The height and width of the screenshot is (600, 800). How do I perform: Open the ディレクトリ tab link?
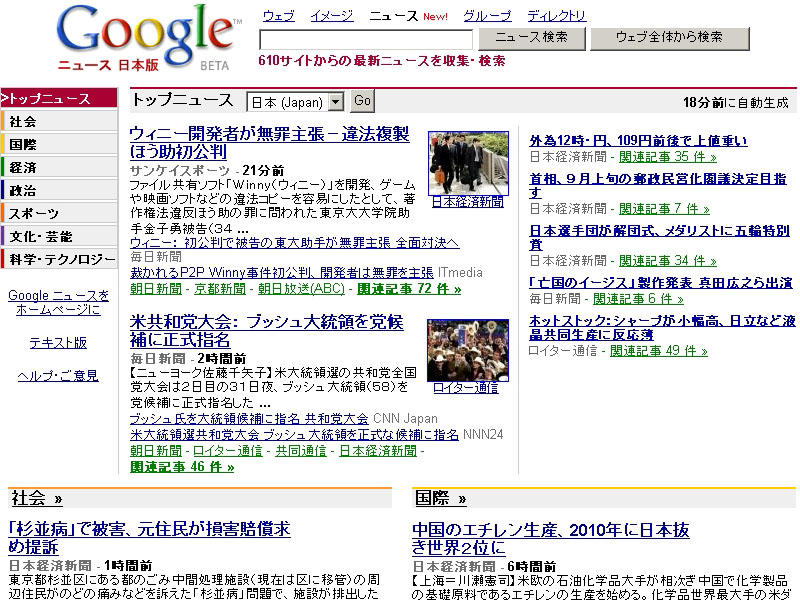coord(557,16)
